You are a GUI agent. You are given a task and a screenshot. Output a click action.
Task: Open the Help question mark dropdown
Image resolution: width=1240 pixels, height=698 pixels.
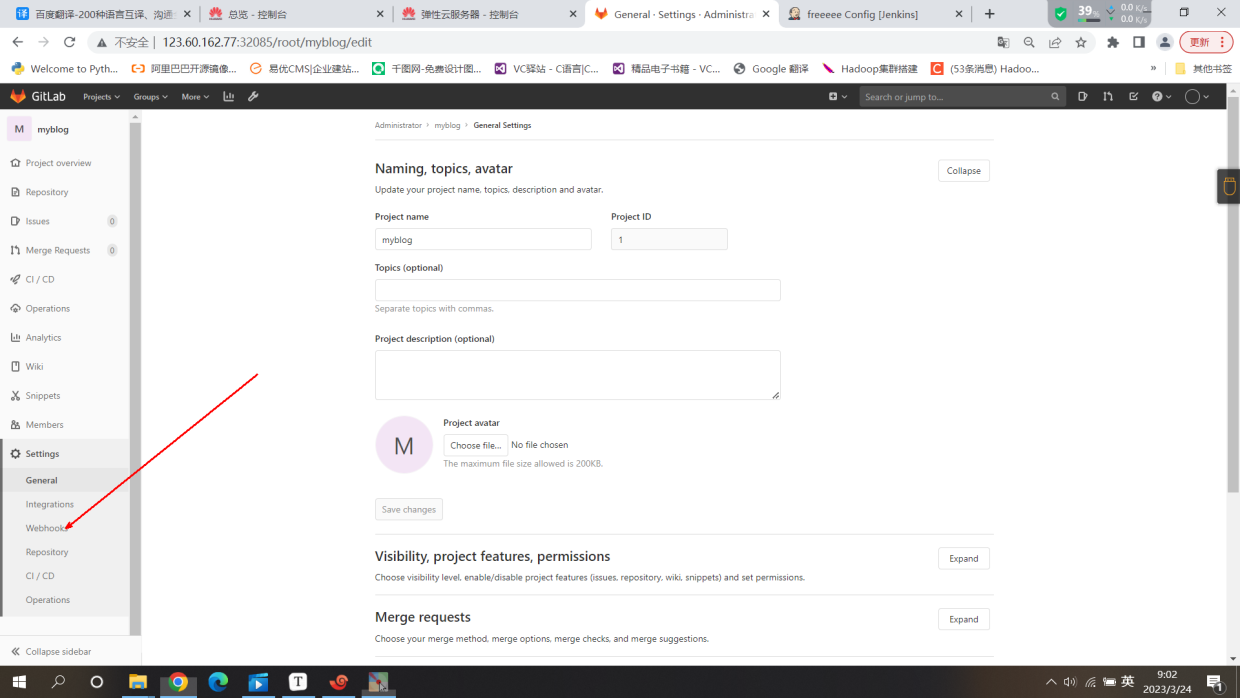(1160, 97)
